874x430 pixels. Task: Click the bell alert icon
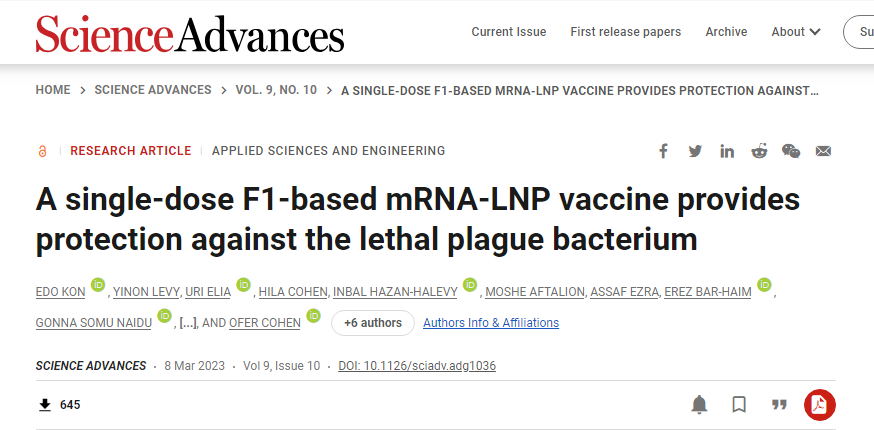point(700,404)
